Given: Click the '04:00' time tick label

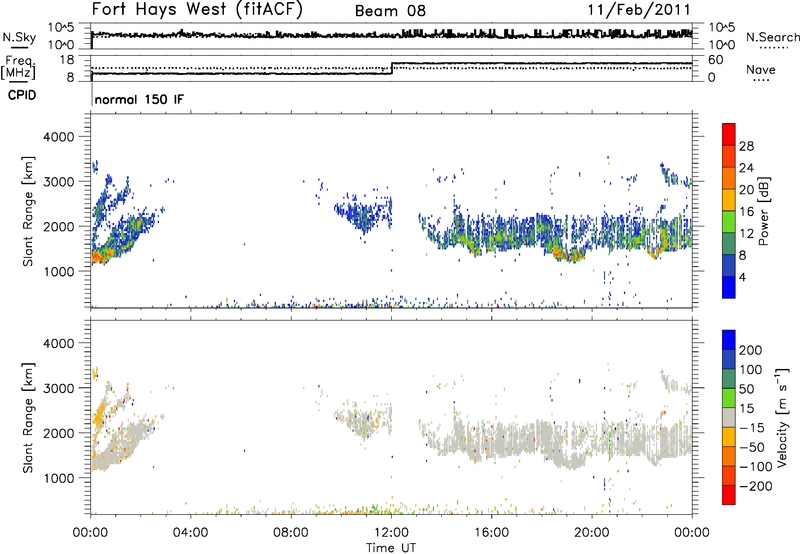Looking at the screenshot, I should pos(191,533).
